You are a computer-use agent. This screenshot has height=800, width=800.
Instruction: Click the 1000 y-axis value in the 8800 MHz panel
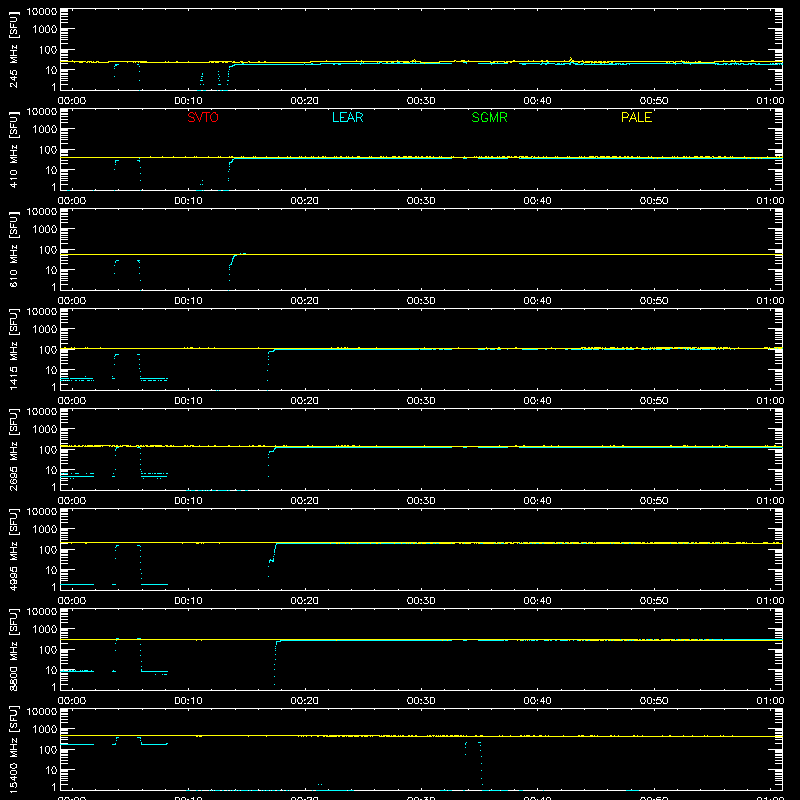[45, 630]
